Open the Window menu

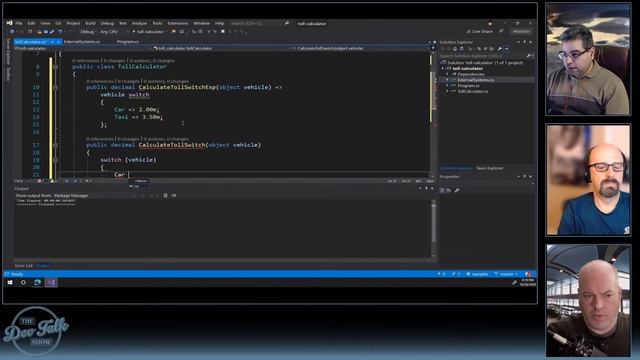coord(201,23)
